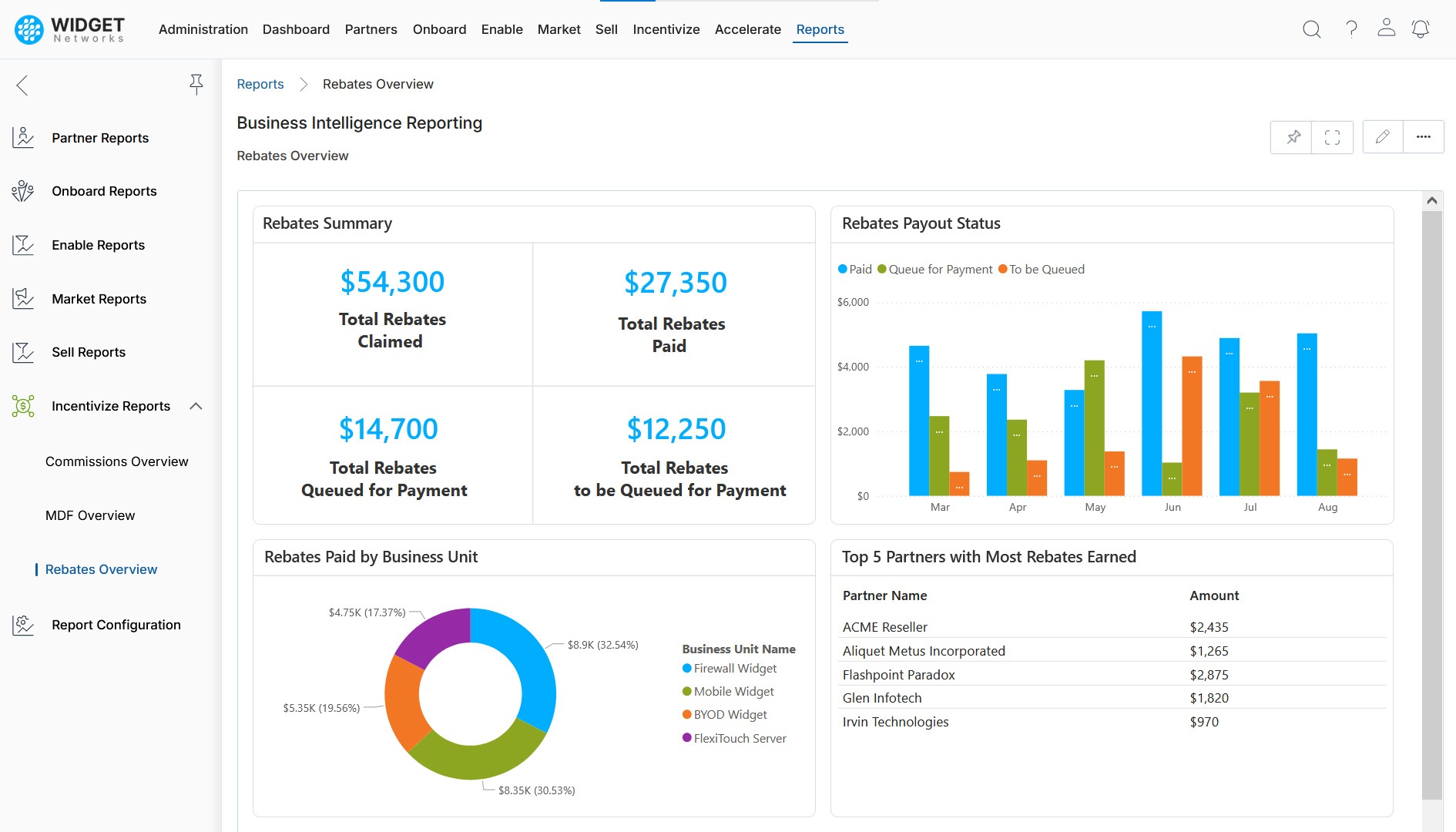Open the user profile icon

[1386, 29]
